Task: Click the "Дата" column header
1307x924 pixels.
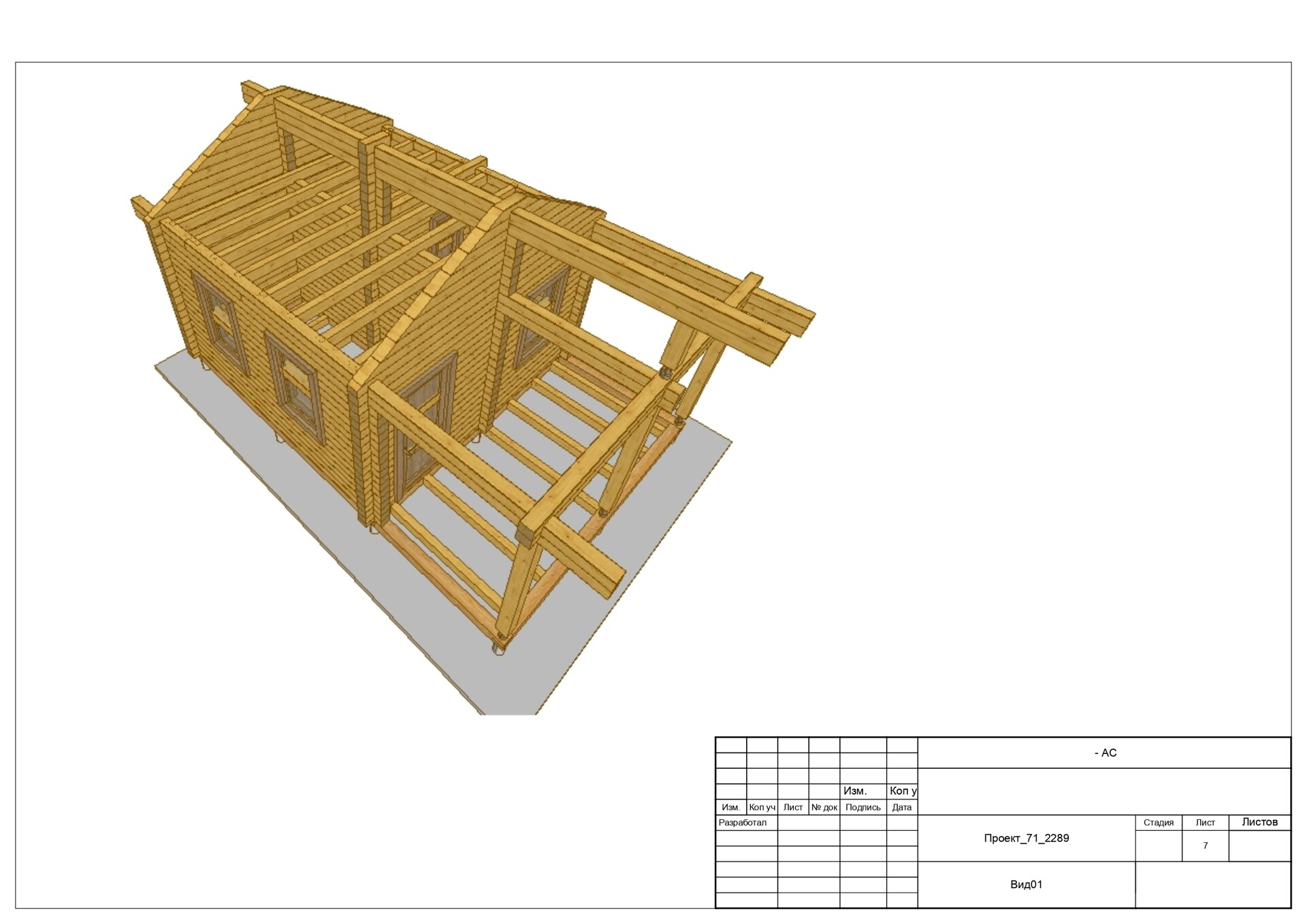Action: coord(901,808)
